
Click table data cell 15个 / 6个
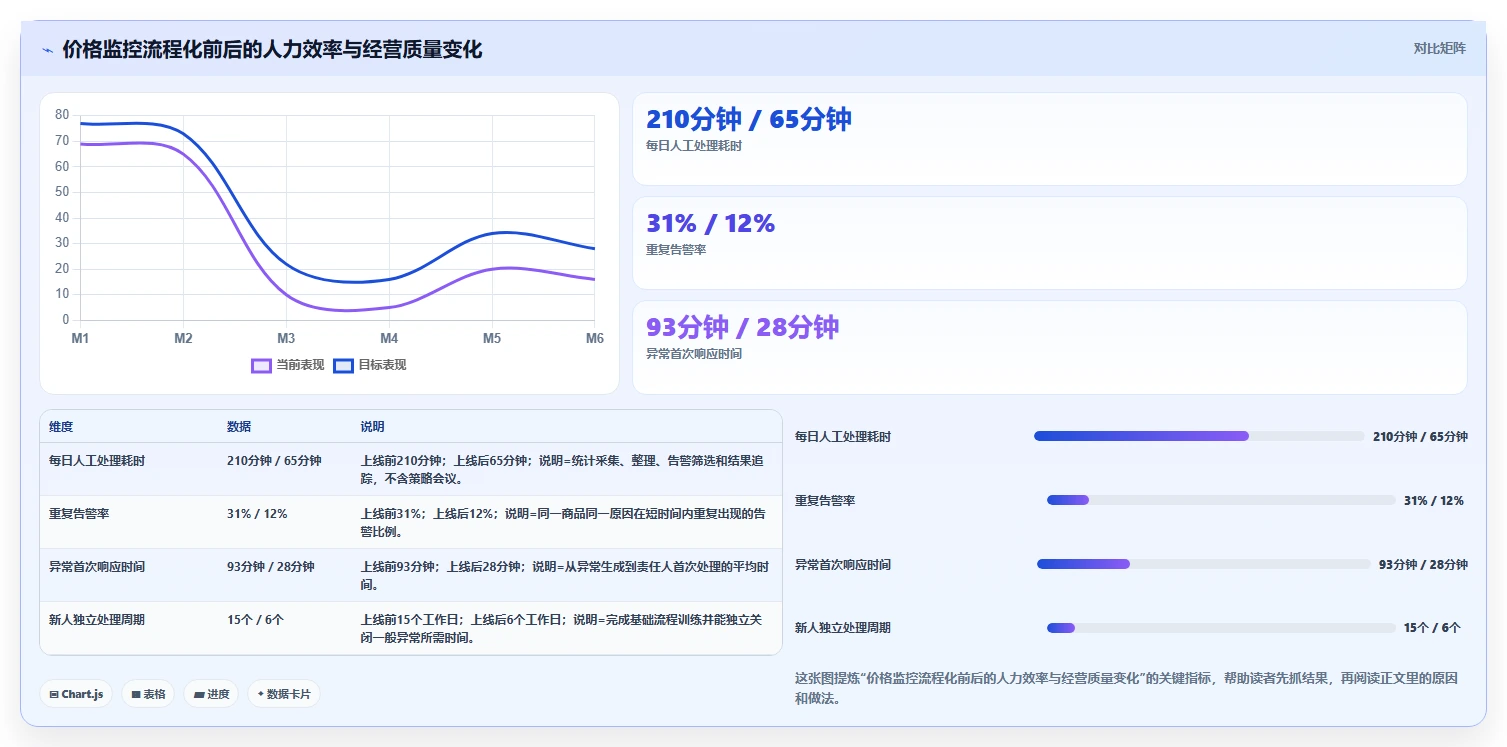255,620
